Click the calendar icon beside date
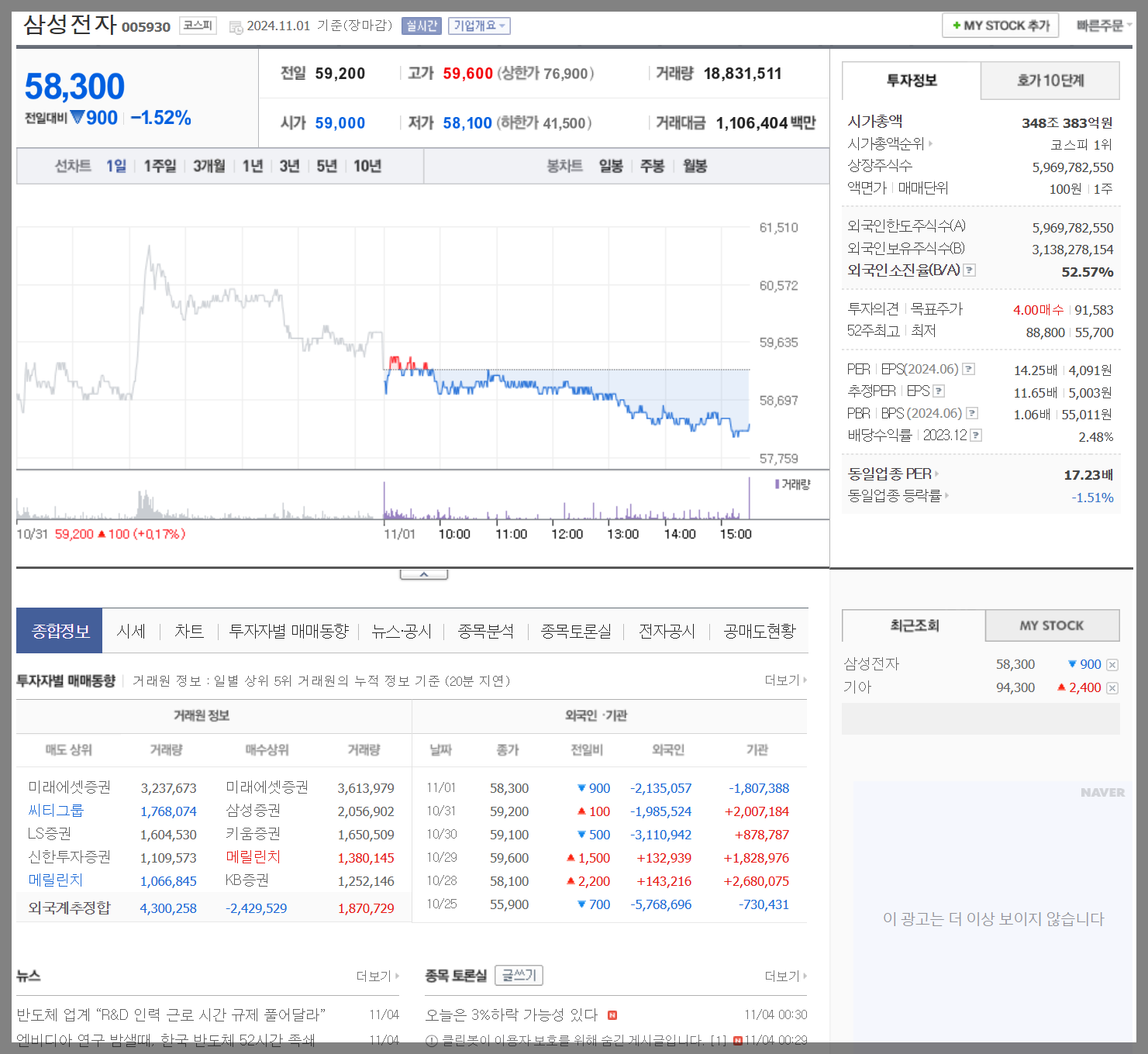The height and width of the screenshot is (1054, 1148). pos(236,27)
